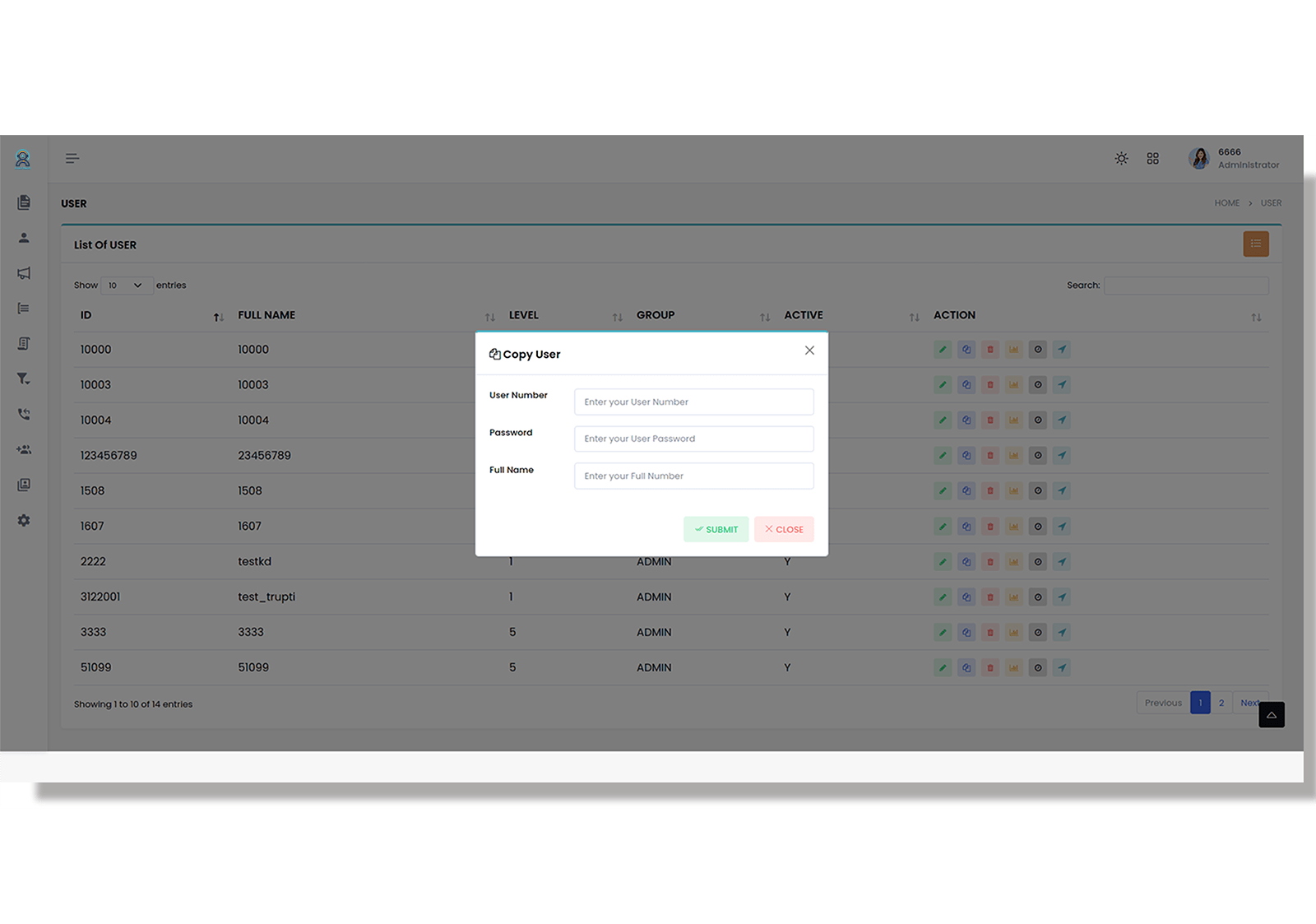The width and height of the screenshot is (1316, 924).
Task: Close the Copy User dialog
Action: tap(809, 350)
